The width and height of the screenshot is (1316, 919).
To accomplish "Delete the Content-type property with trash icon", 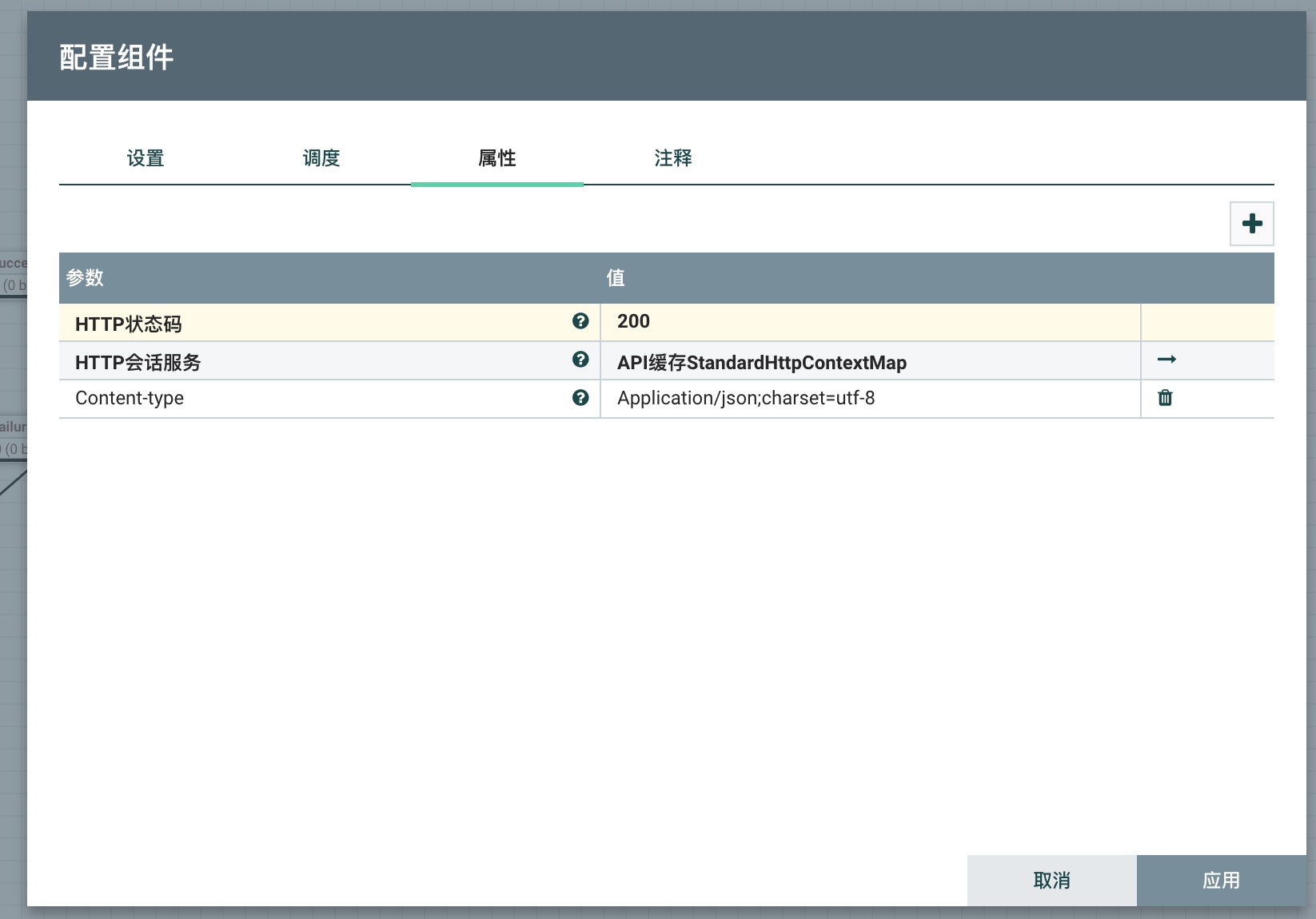I will pos(1165,398).
